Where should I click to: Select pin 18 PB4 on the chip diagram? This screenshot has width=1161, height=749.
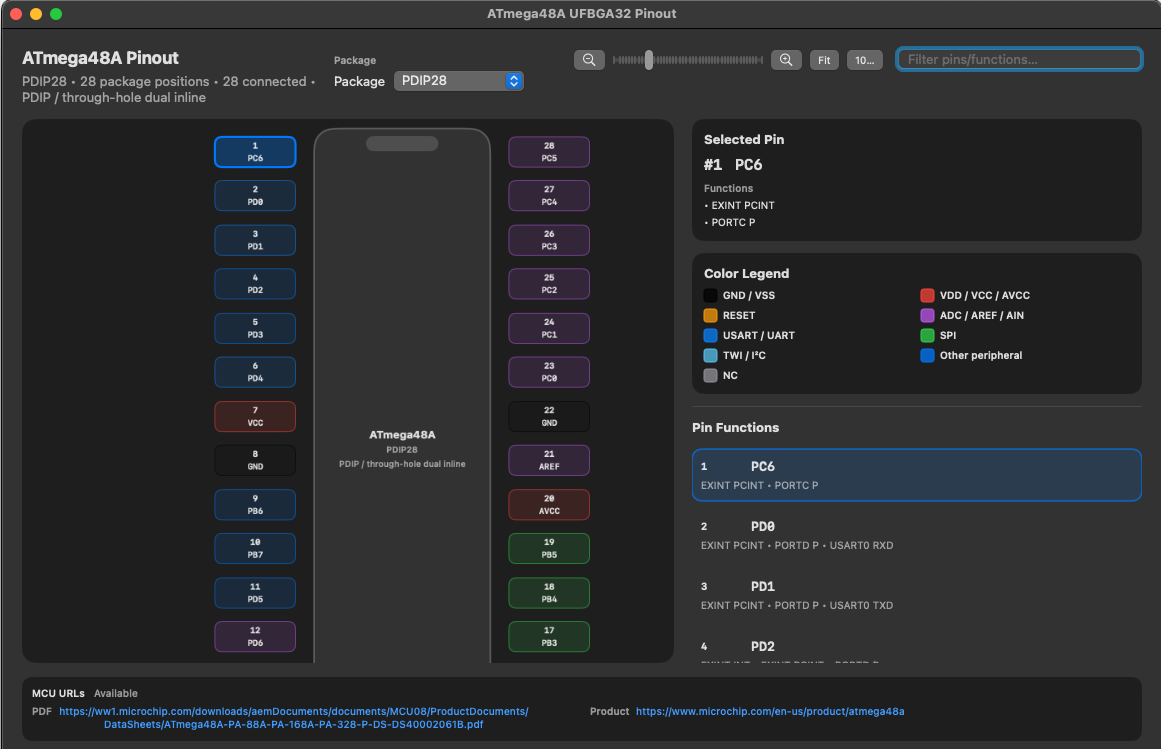coord(549,592)
